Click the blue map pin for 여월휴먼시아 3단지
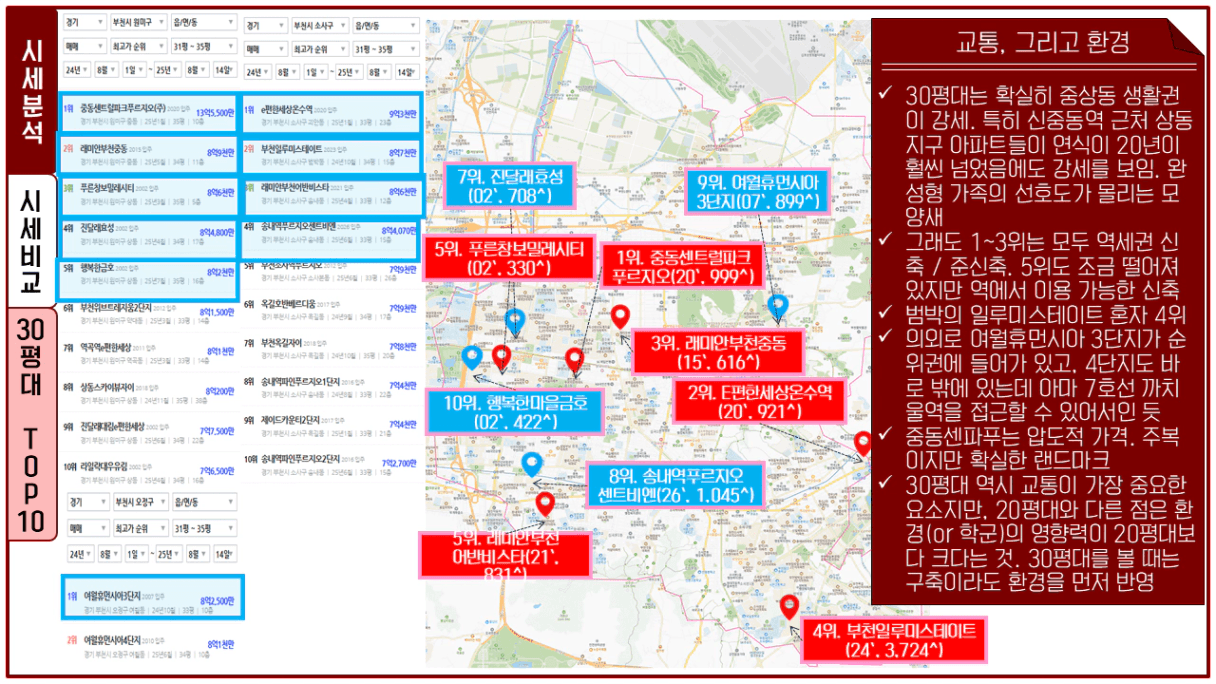 pos(777,306)
